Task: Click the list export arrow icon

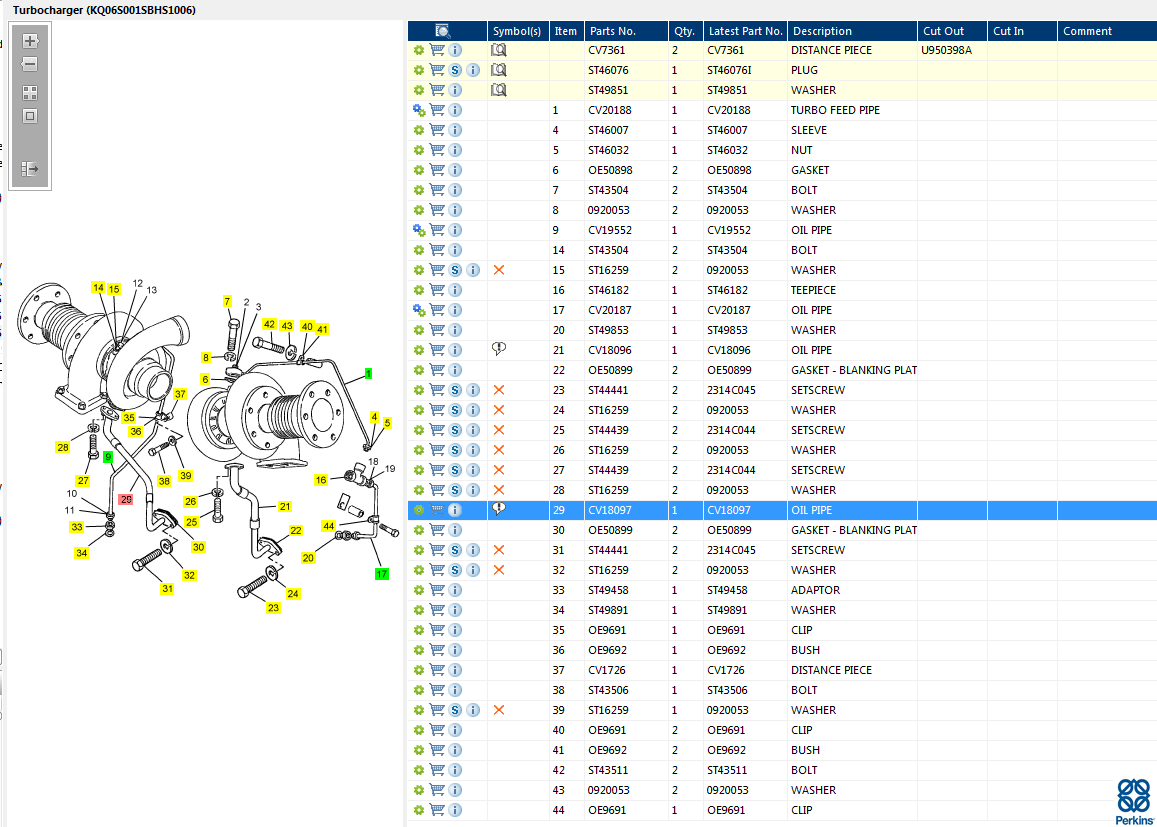Action: pos(30,169)
